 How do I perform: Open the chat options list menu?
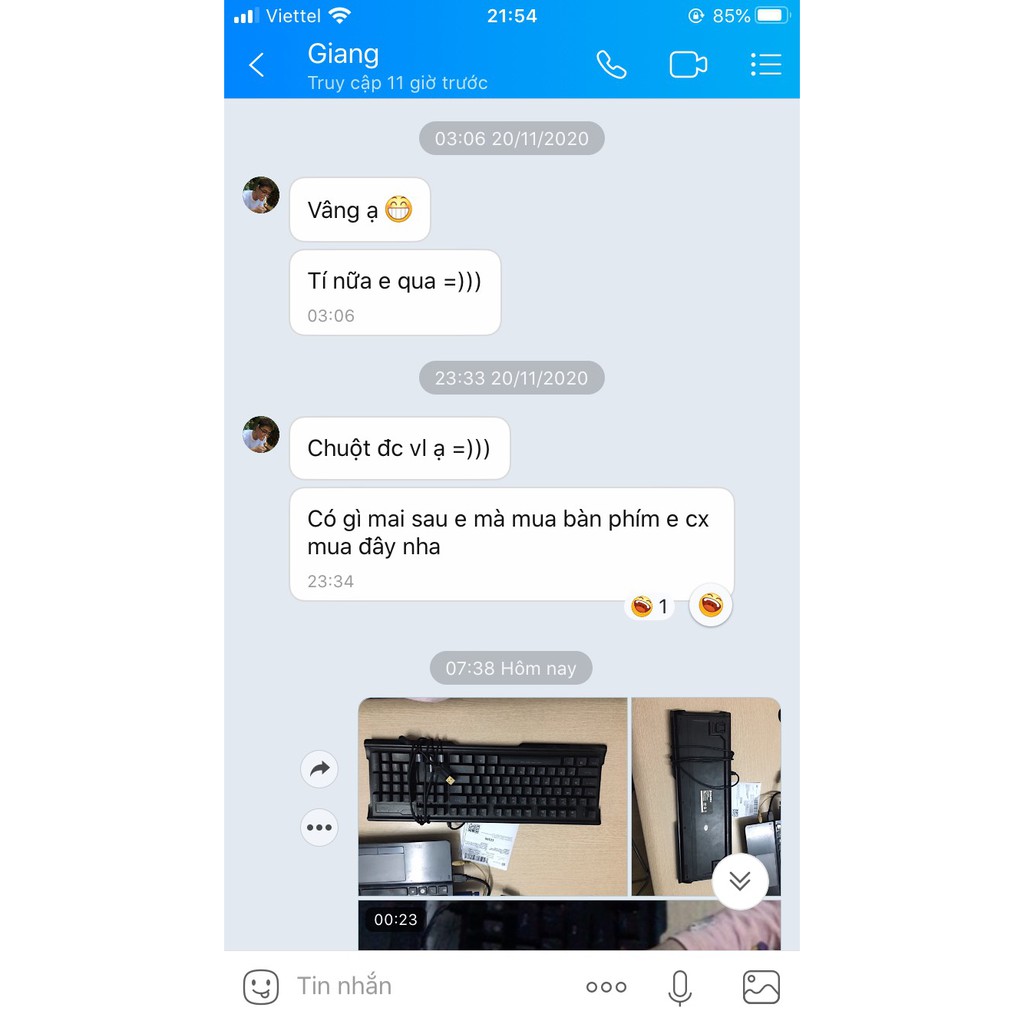click(x=765, y=65)
